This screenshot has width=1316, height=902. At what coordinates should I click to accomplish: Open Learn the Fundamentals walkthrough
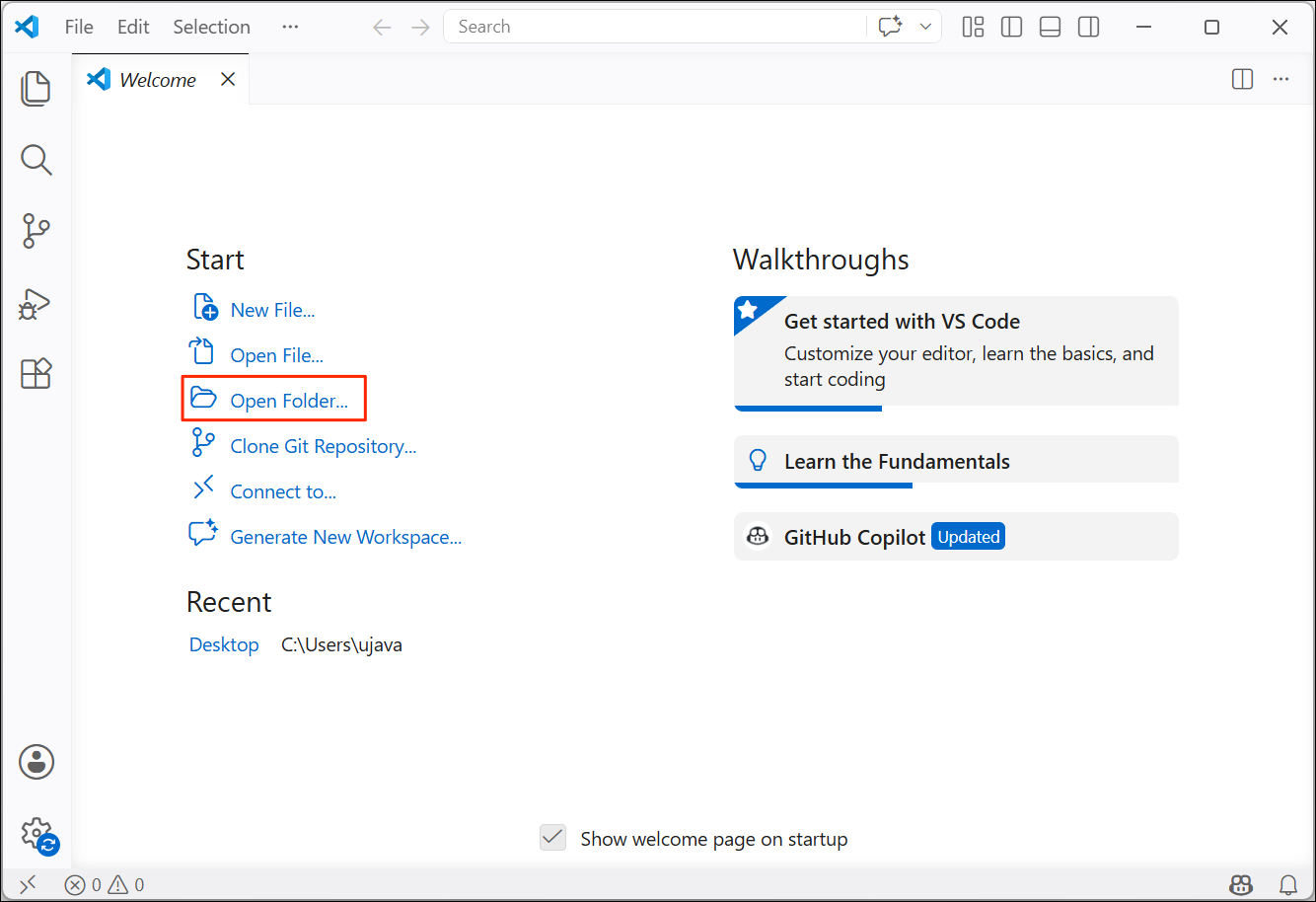tap(956, 461)
